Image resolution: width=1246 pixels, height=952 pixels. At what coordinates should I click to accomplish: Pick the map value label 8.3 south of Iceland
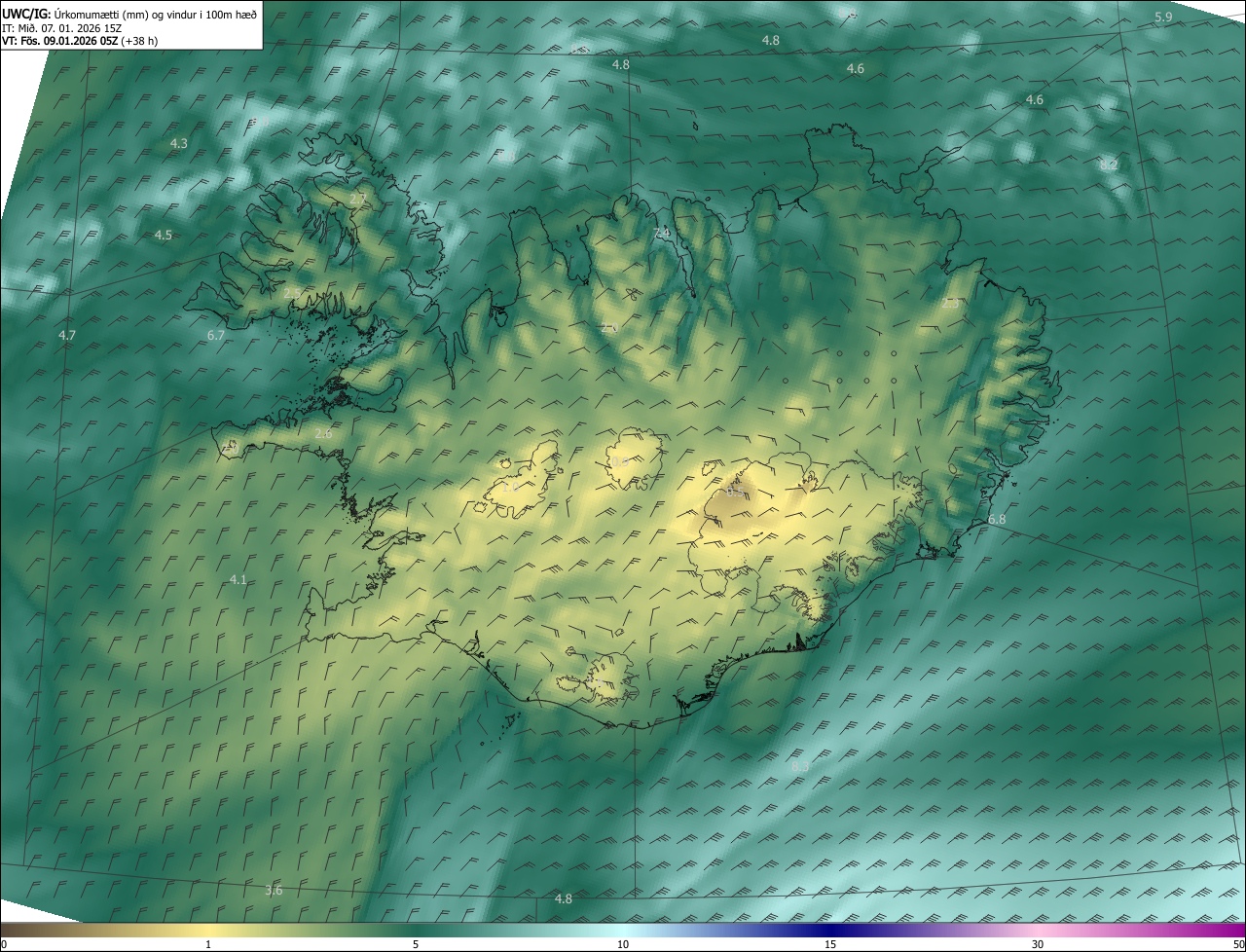coord(800,767)
